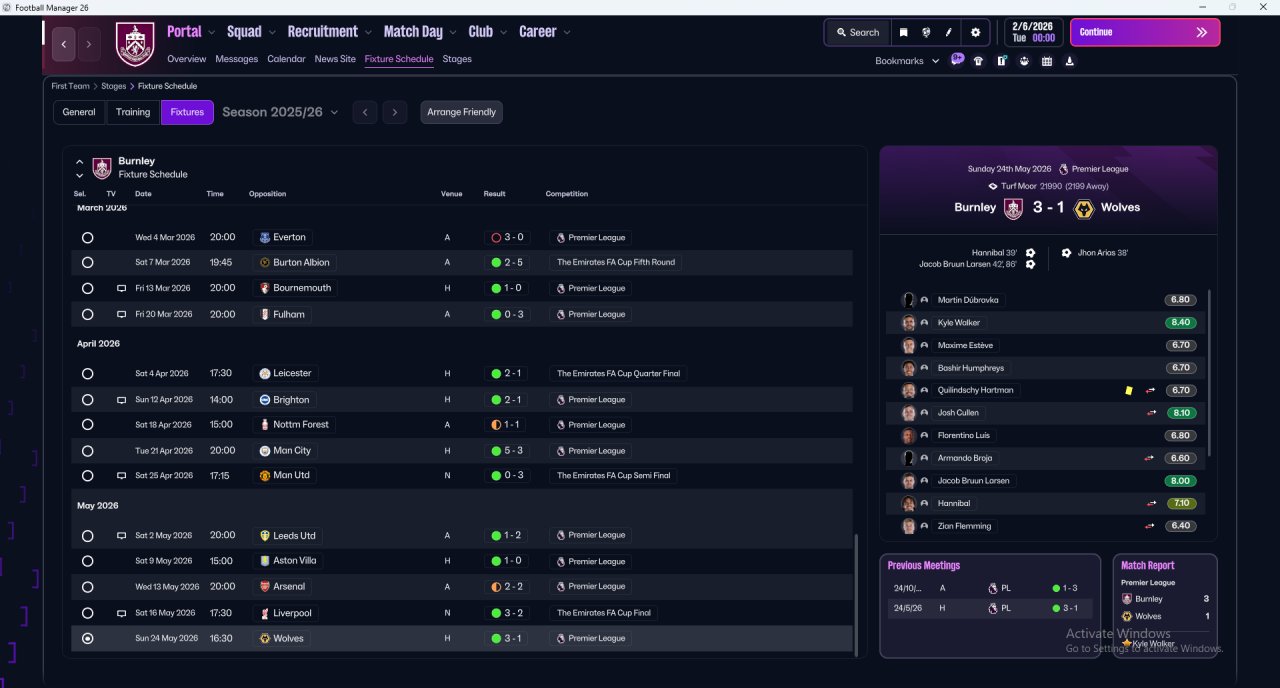Select the radio button for the Wolves fixture
The image size is (1280, 688).
point(88,638)
